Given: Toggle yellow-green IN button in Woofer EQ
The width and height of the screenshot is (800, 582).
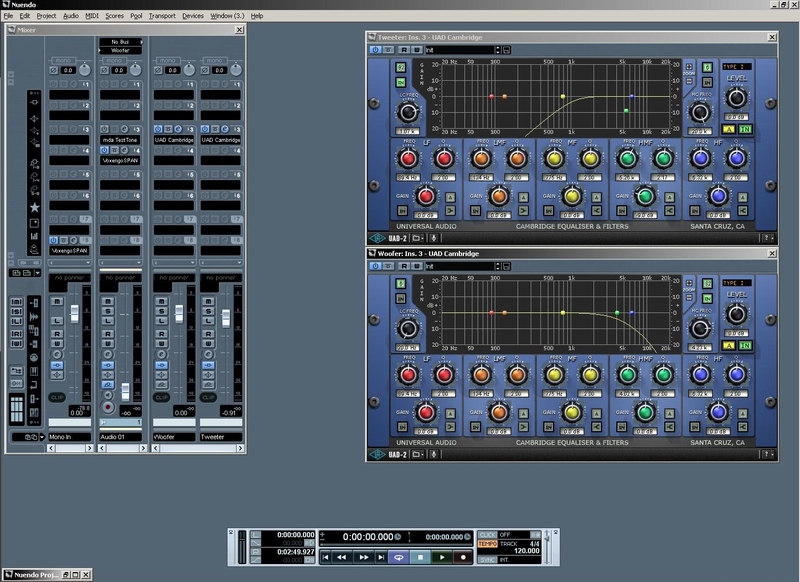Looking at the screenshot, I should click(745, 345).
